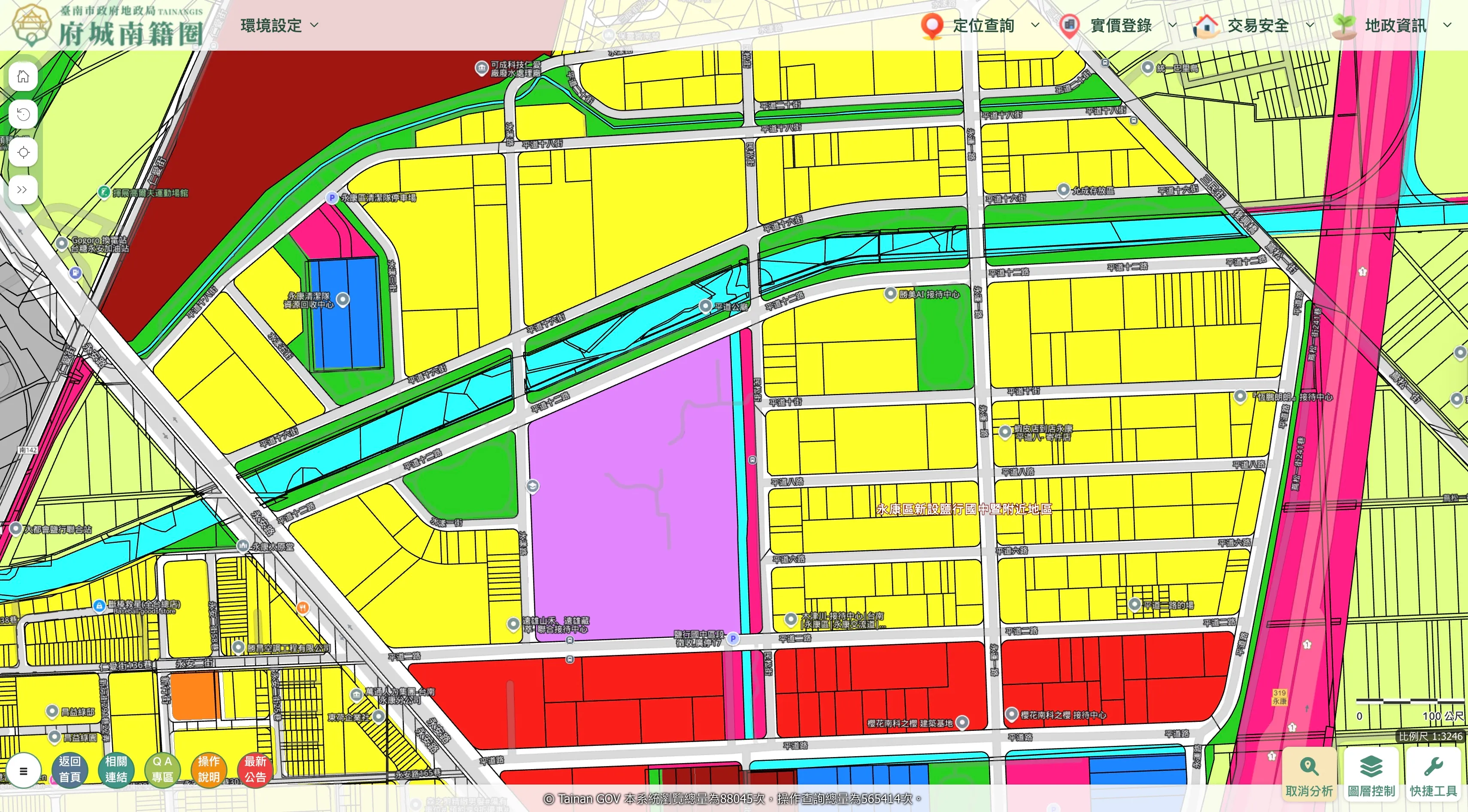The width and height of the screenshot is (1468, 812).
Task: Open the 快捷工具 wrench tools
Action: coord(1433,774)
